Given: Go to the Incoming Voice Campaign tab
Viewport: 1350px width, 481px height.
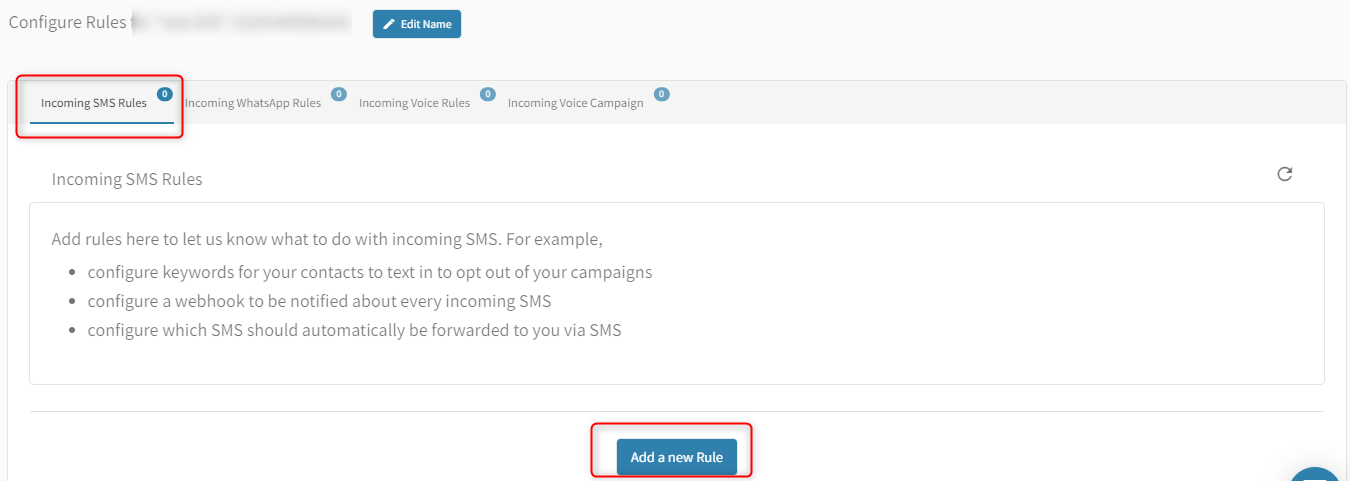Looking at the screenshot, I should pos(575,103).
